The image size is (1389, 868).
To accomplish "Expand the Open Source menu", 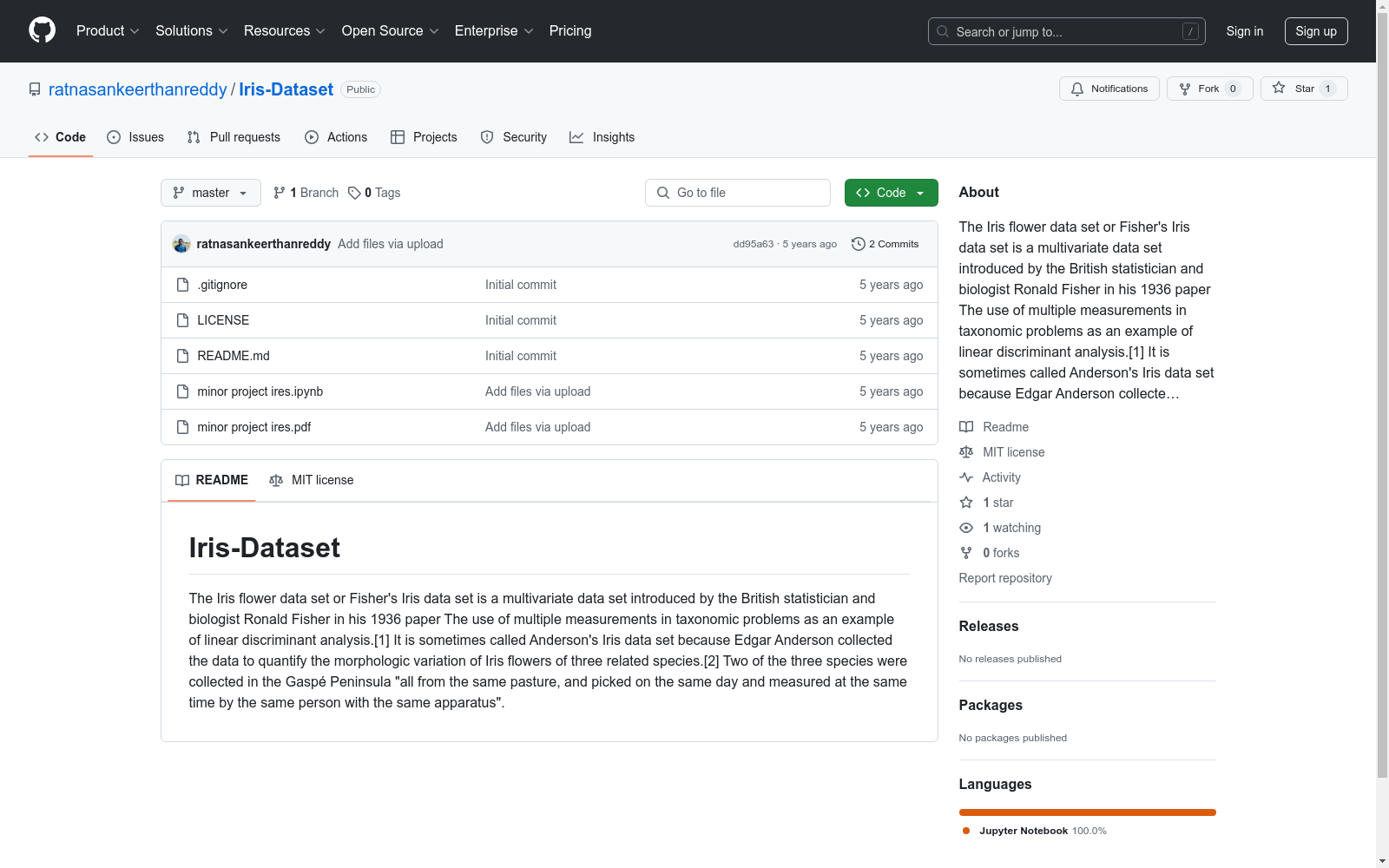I will point(391,31).
